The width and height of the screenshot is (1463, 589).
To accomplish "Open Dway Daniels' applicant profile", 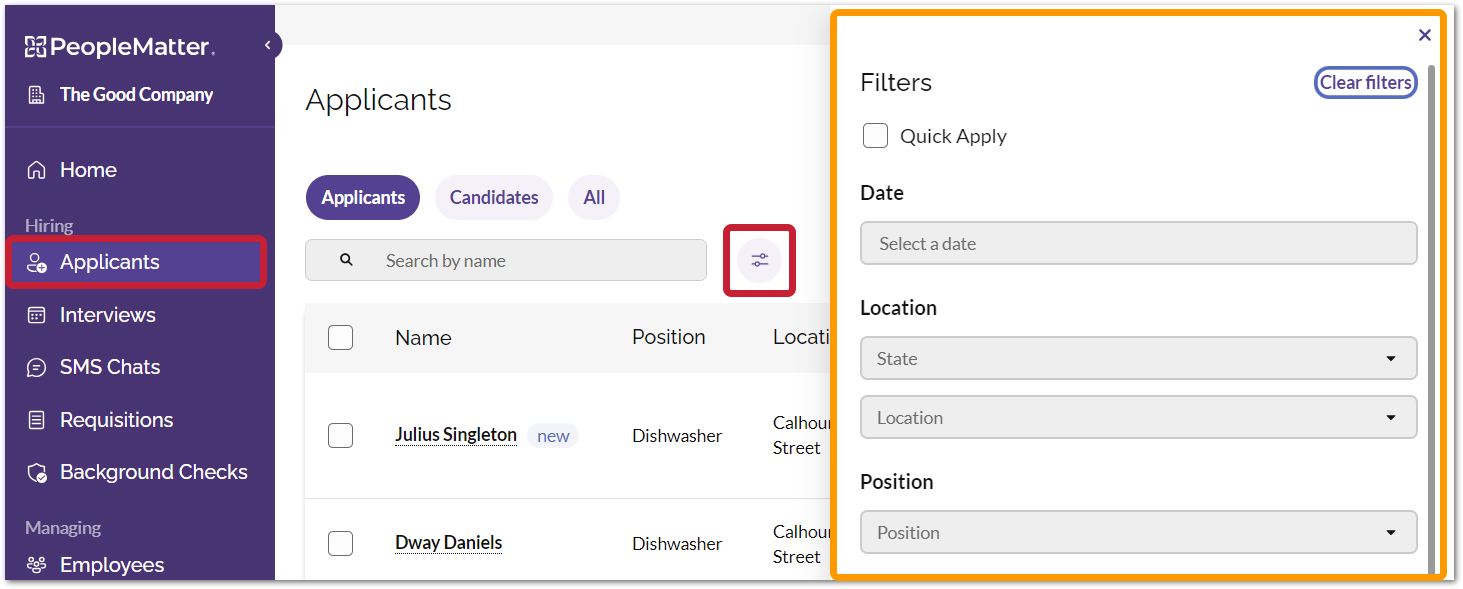I will click(x=448, y=542).
